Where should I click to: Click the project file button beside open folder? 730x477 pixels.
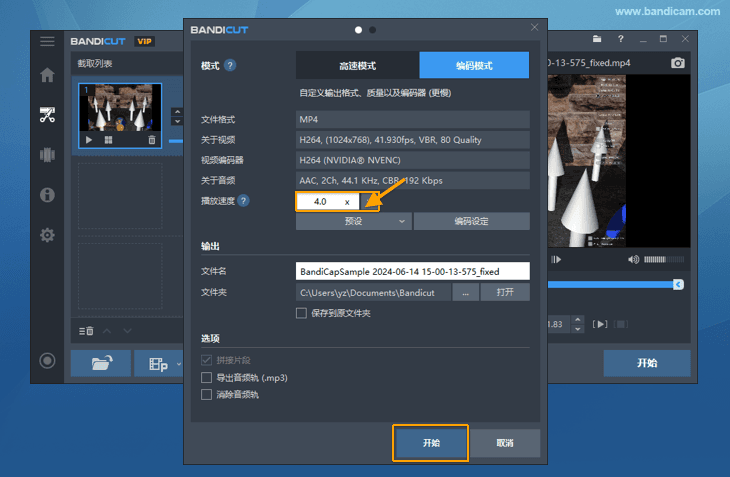click(159, 363)
